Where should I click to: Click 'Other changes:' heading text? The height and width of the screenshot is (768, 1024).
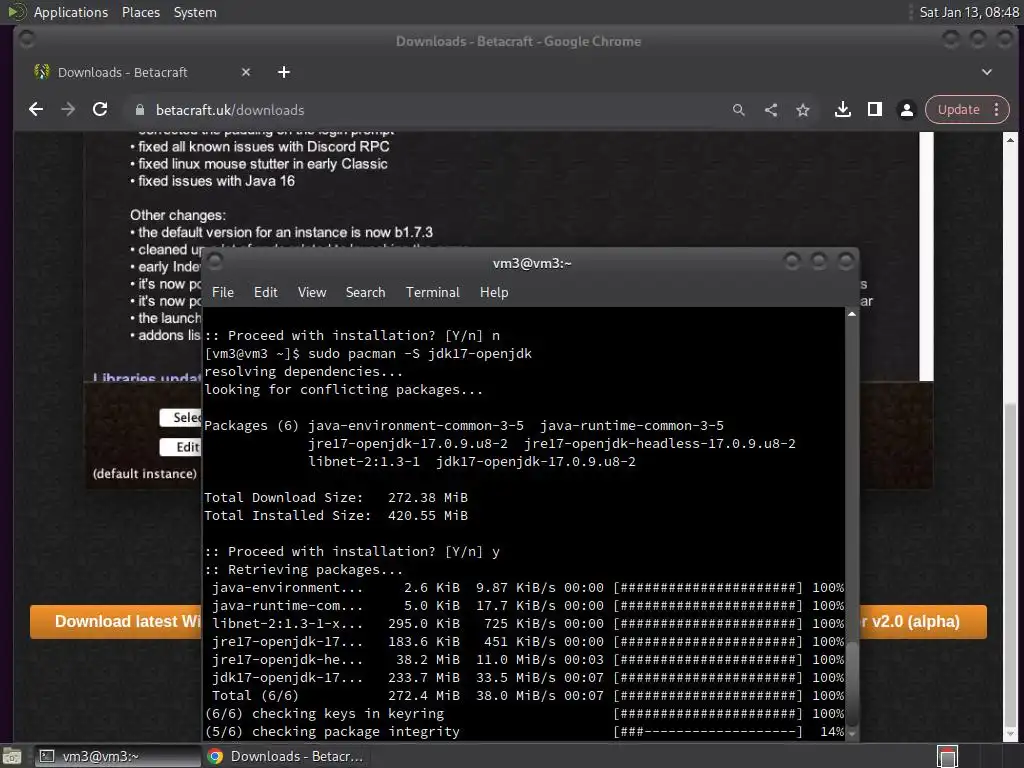(x=178, y=216)
